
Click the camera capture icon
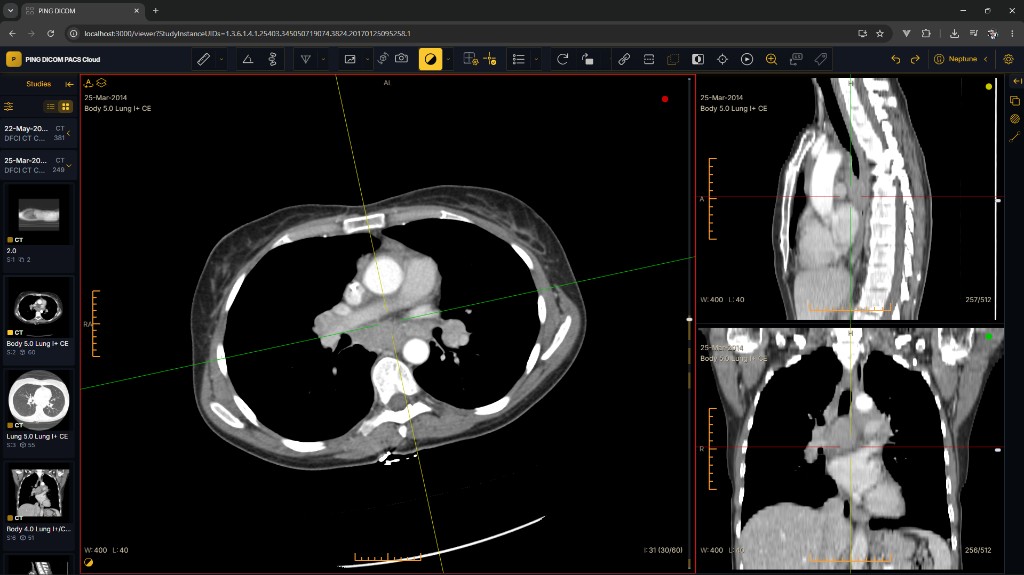[402, 59]
